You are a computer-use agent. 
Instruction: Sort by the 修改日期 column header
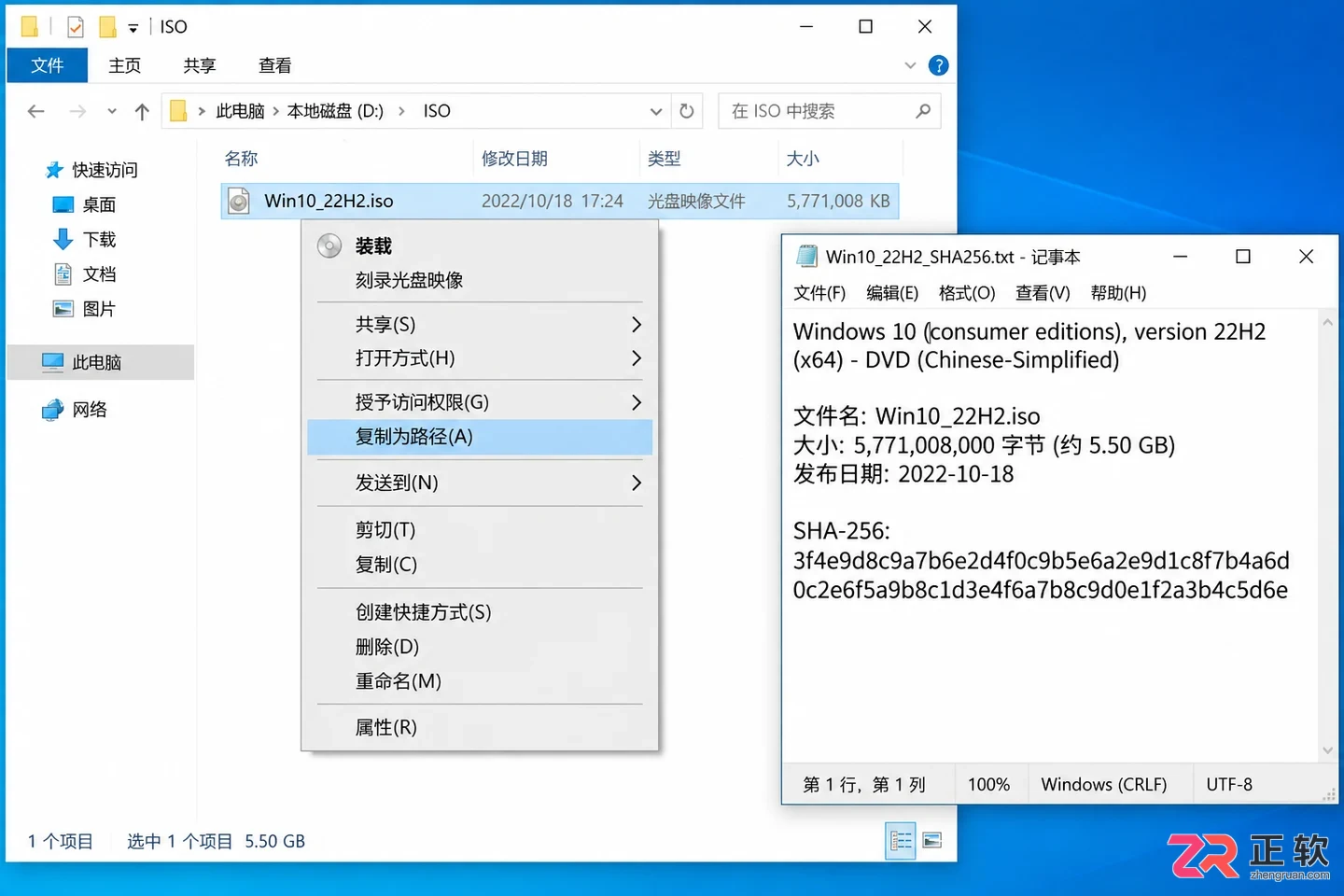514,159
